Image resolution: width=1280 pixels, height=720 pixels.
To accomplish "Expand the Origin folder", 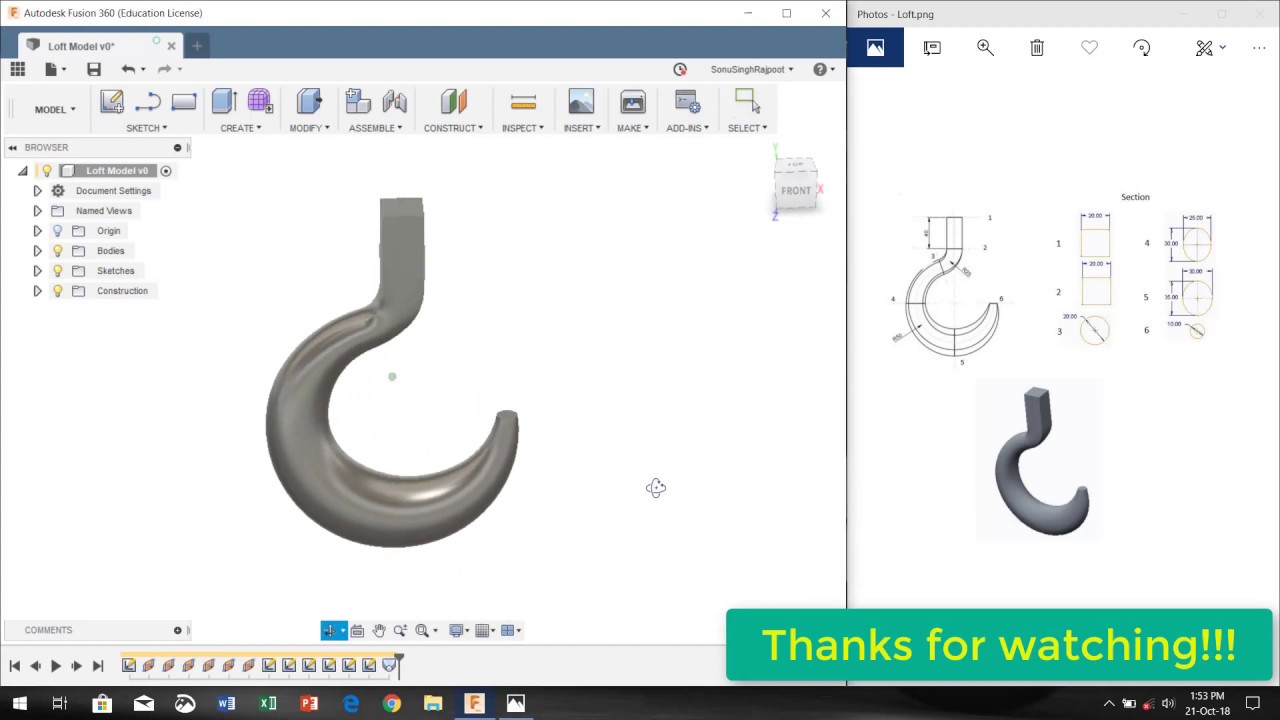I will pos(37,231).
